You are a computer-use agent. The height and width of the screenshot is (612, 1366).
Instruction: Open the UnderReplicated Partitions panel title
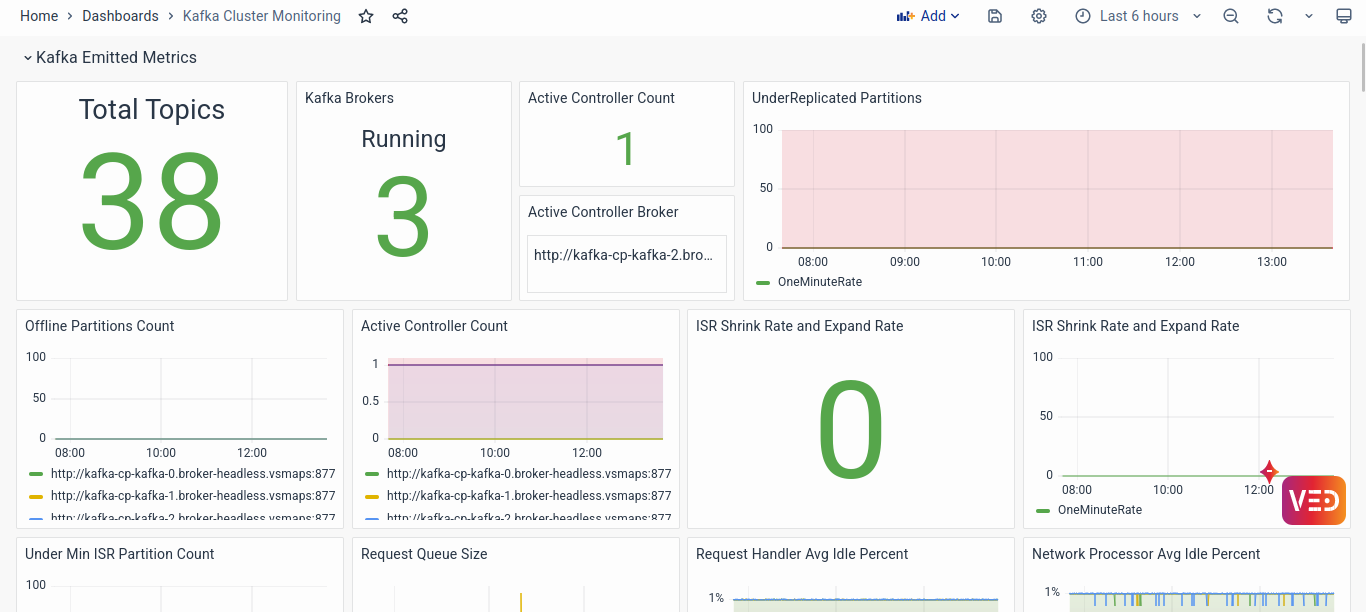837,98
